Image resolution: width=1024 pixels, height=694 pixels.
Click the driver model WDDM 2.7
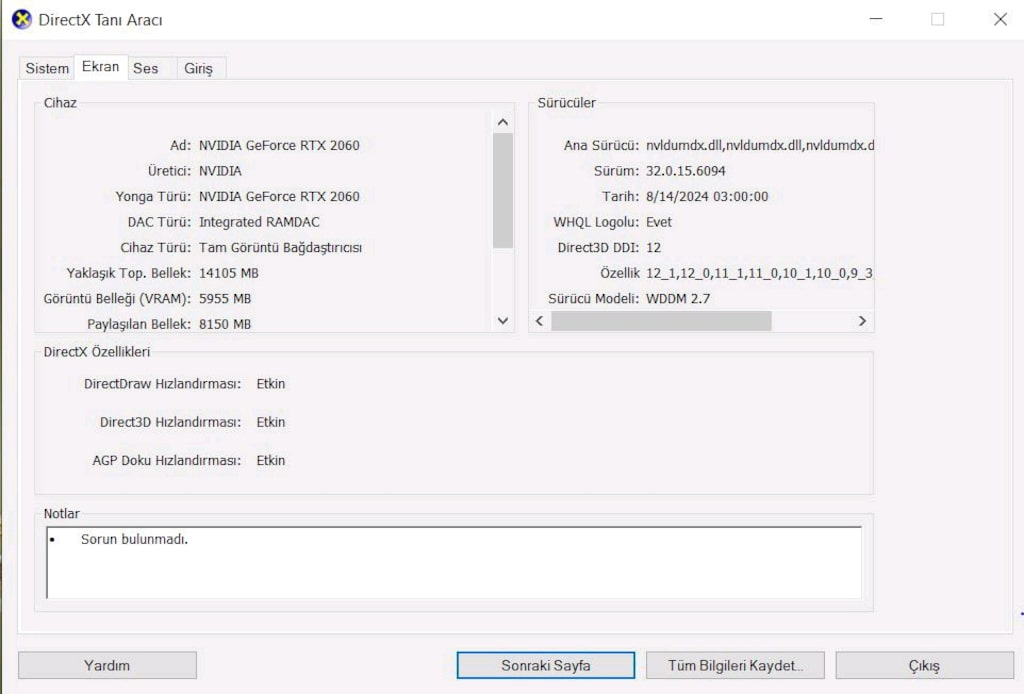(x=678, y=298)
